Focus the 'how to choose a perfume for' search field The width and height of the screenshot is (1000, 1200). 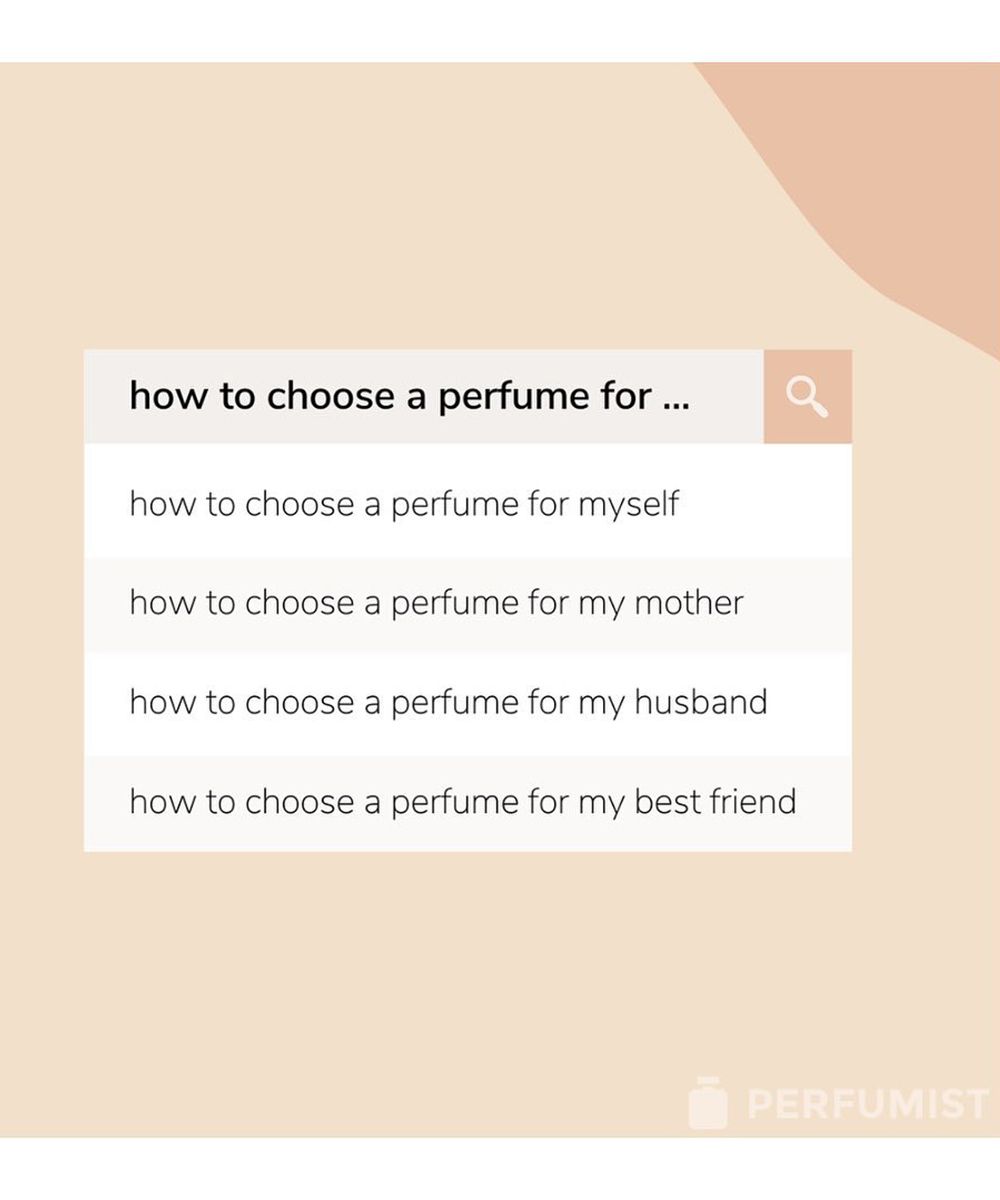420,397
